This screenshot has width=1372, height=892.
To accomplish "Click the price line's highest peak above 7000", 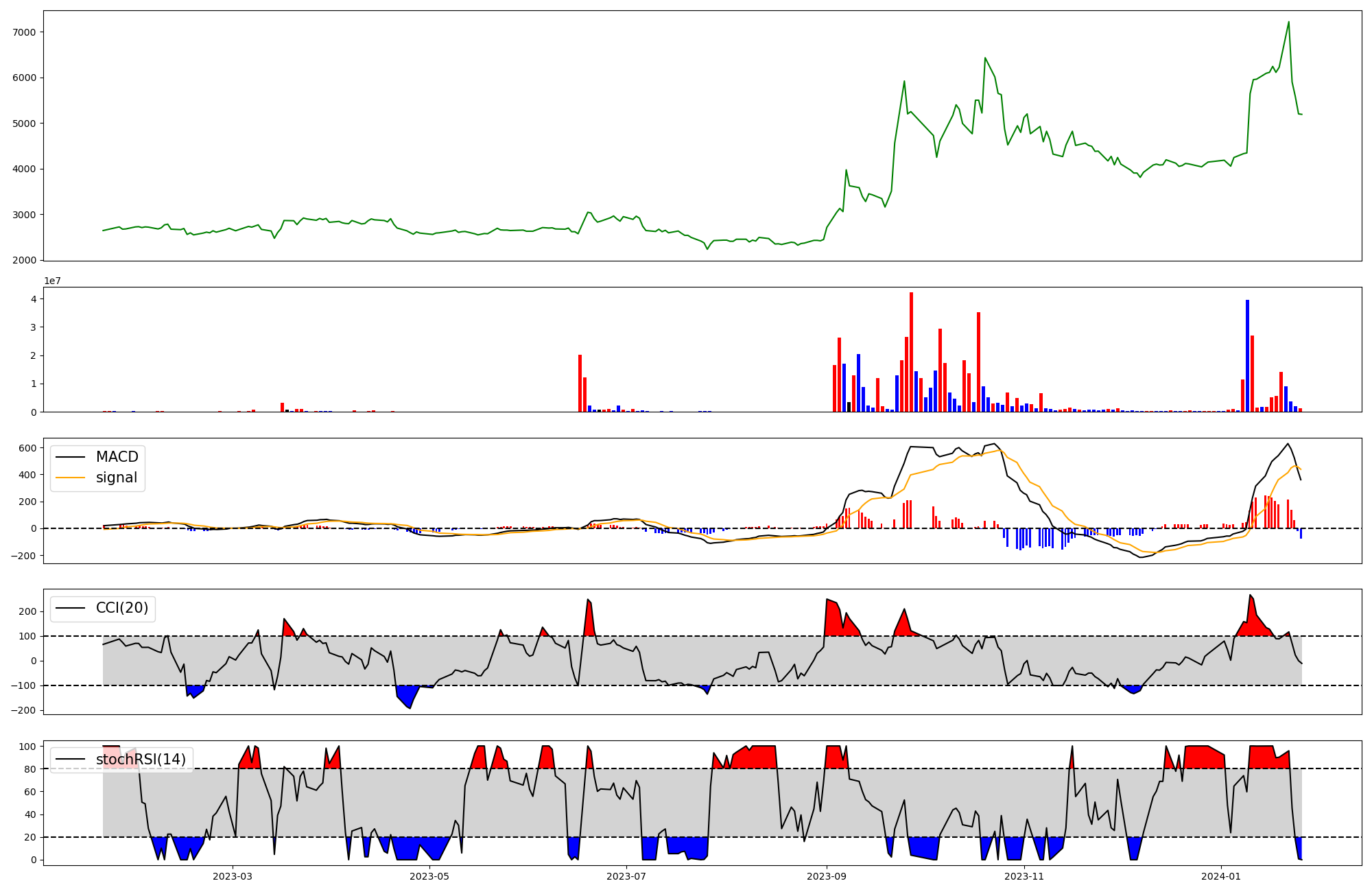I will pos(1288,22).
